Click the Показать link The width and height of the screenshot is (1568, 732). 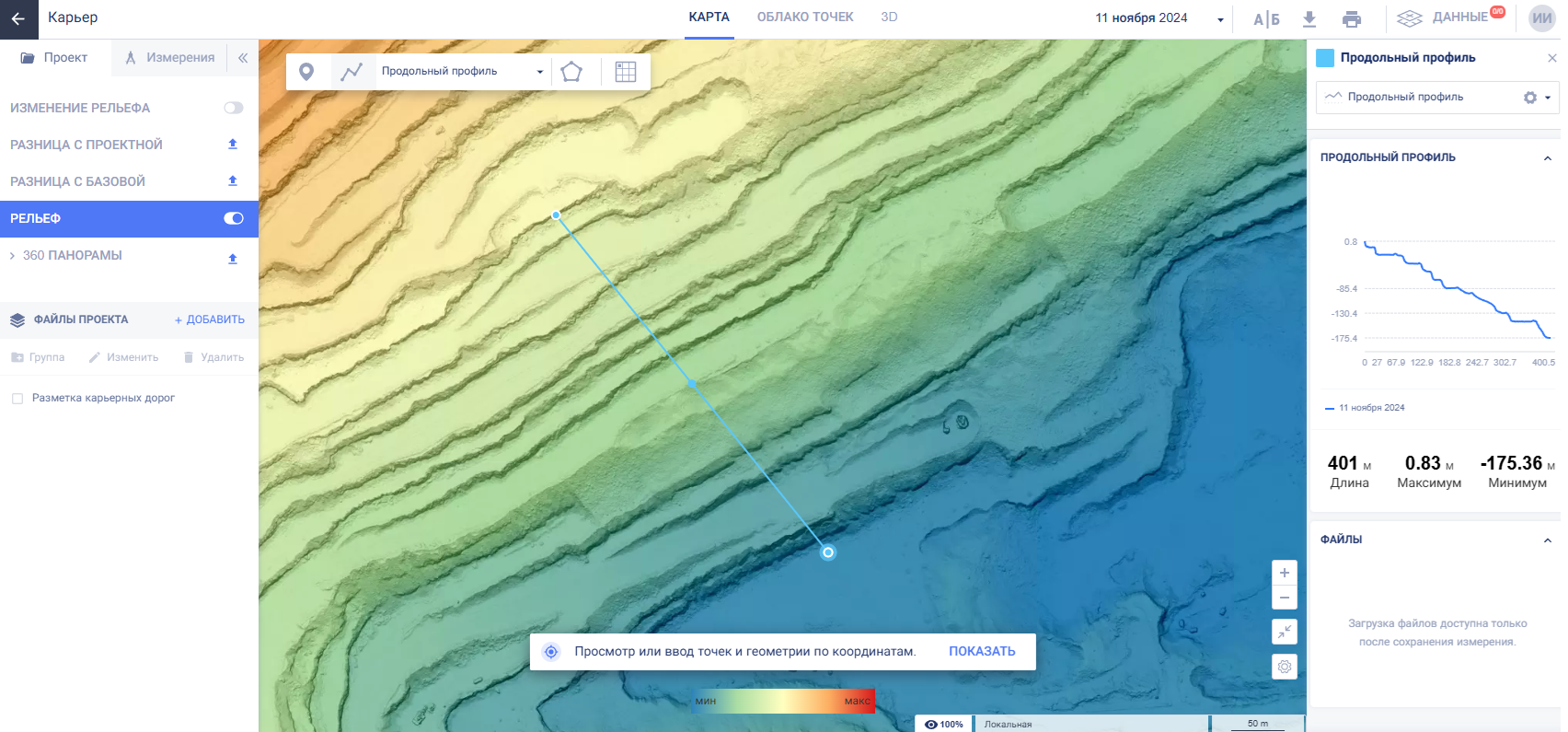pyautogui.click(x=982, y=651)
